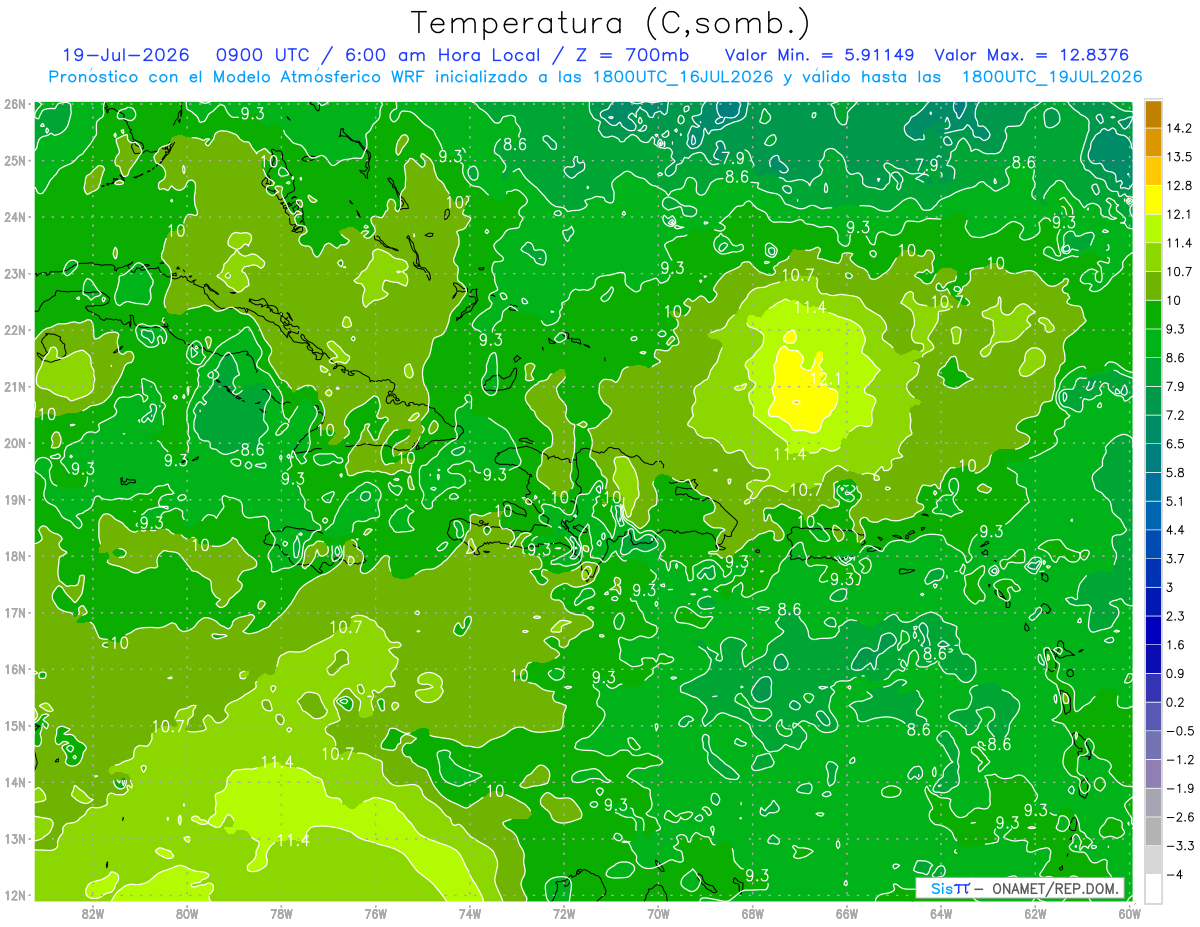Click the longitude axis label '78W'
Image resolution: width=1200 pixels, height=927 pixels.
click(x=281, y=913)
